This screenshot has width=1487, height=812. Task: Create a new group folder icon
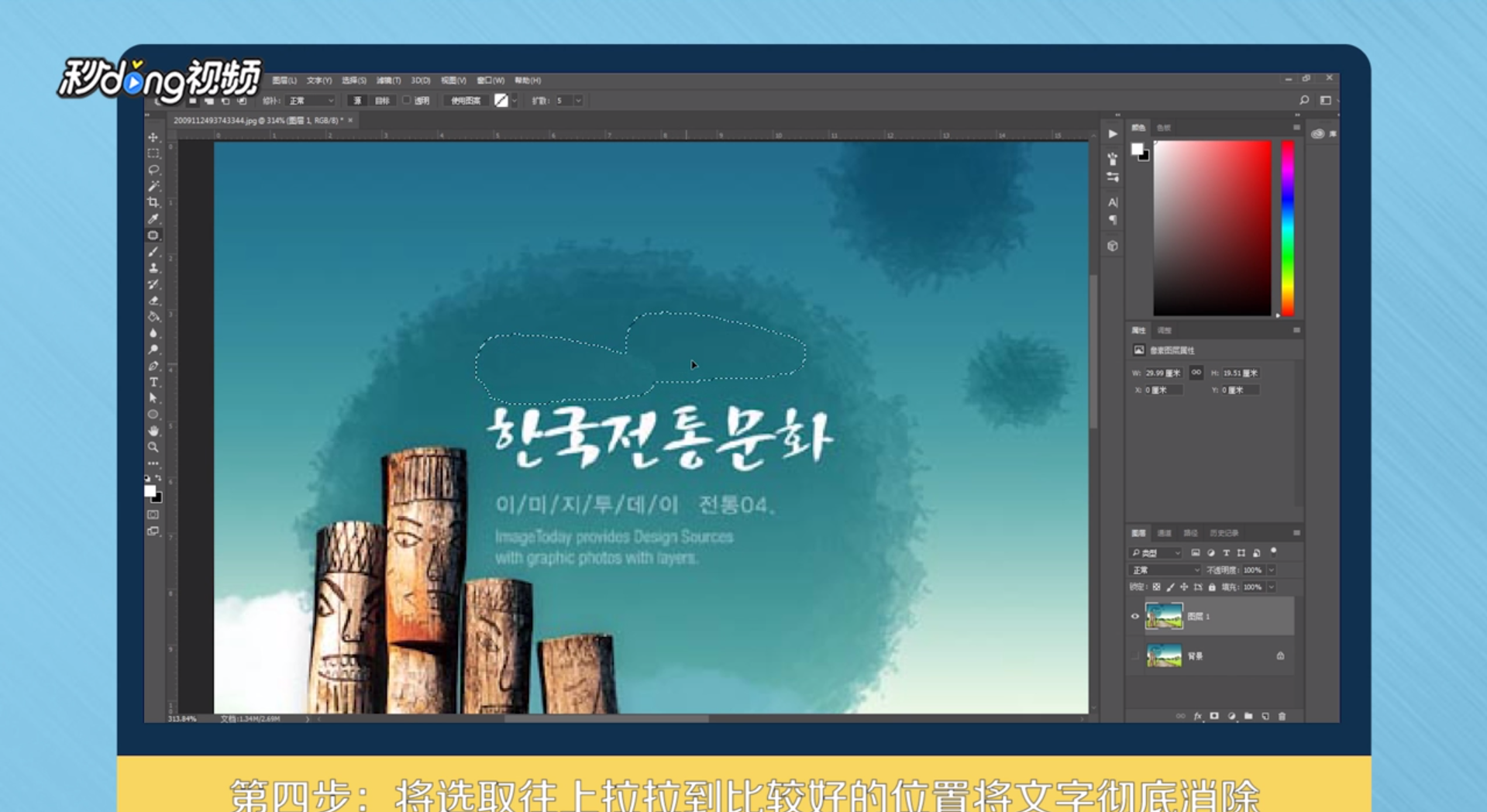pyautogui.click(x=1248, y=716)
